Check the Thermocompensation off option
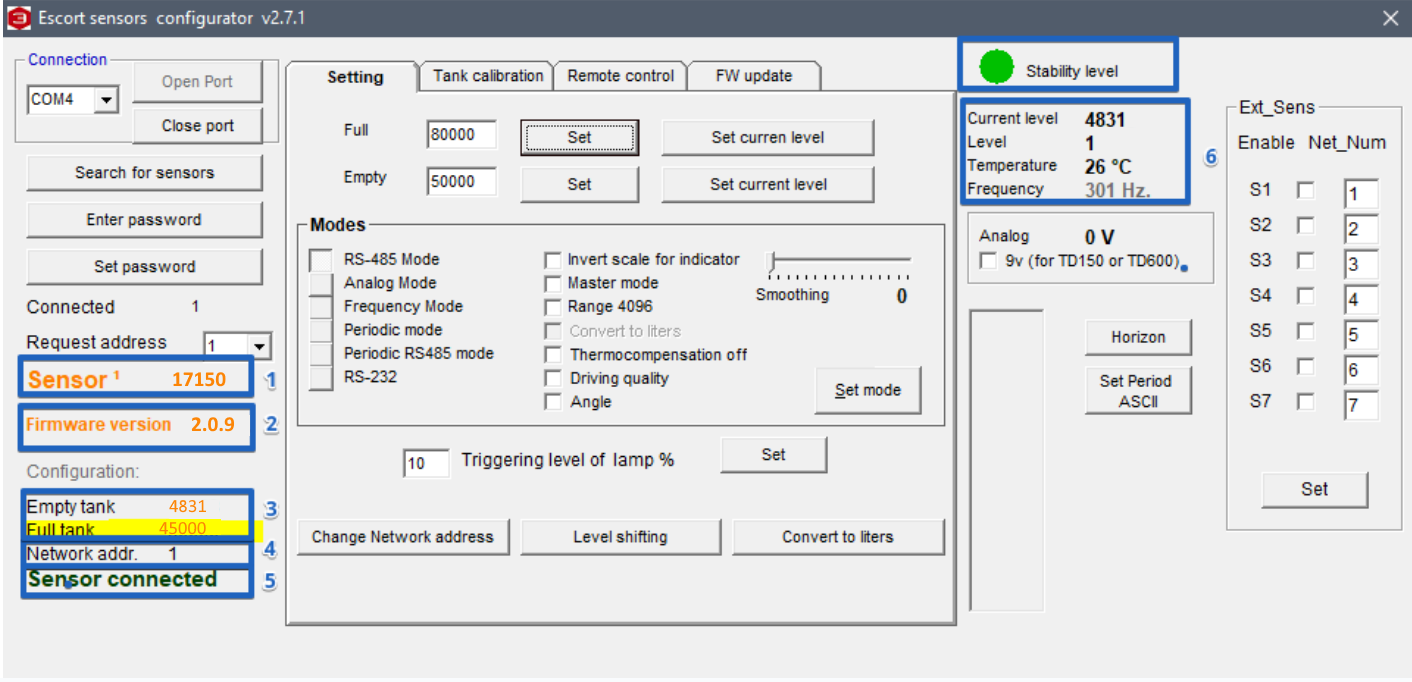The height and width of the screenshot is (682, 1412). pos(552,355)
